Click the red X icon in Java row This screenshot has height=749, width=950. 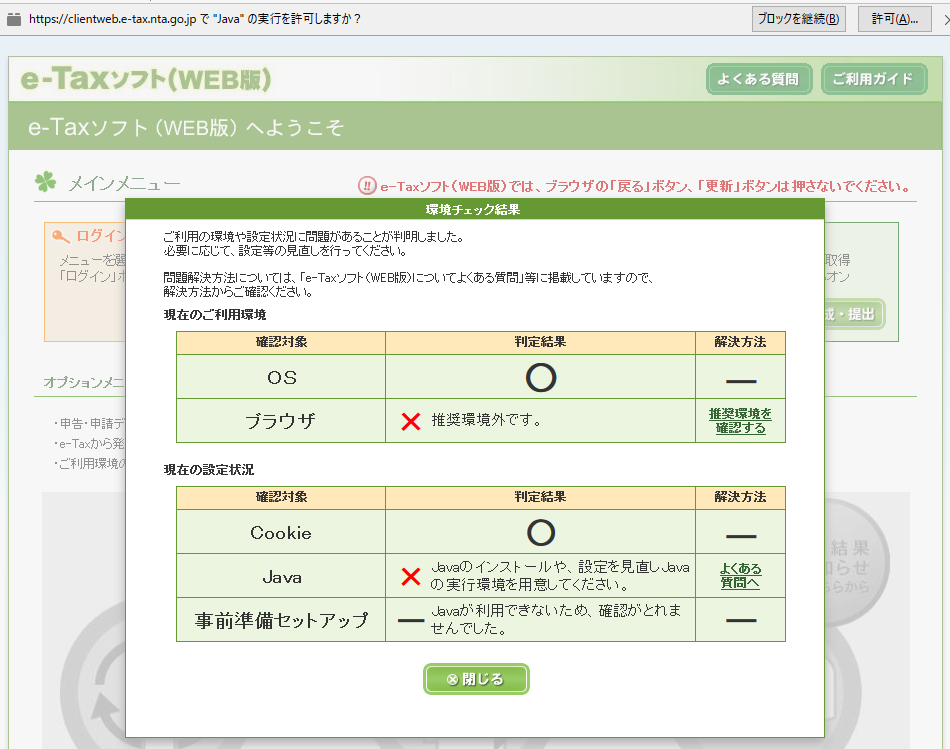pos(411,576)
